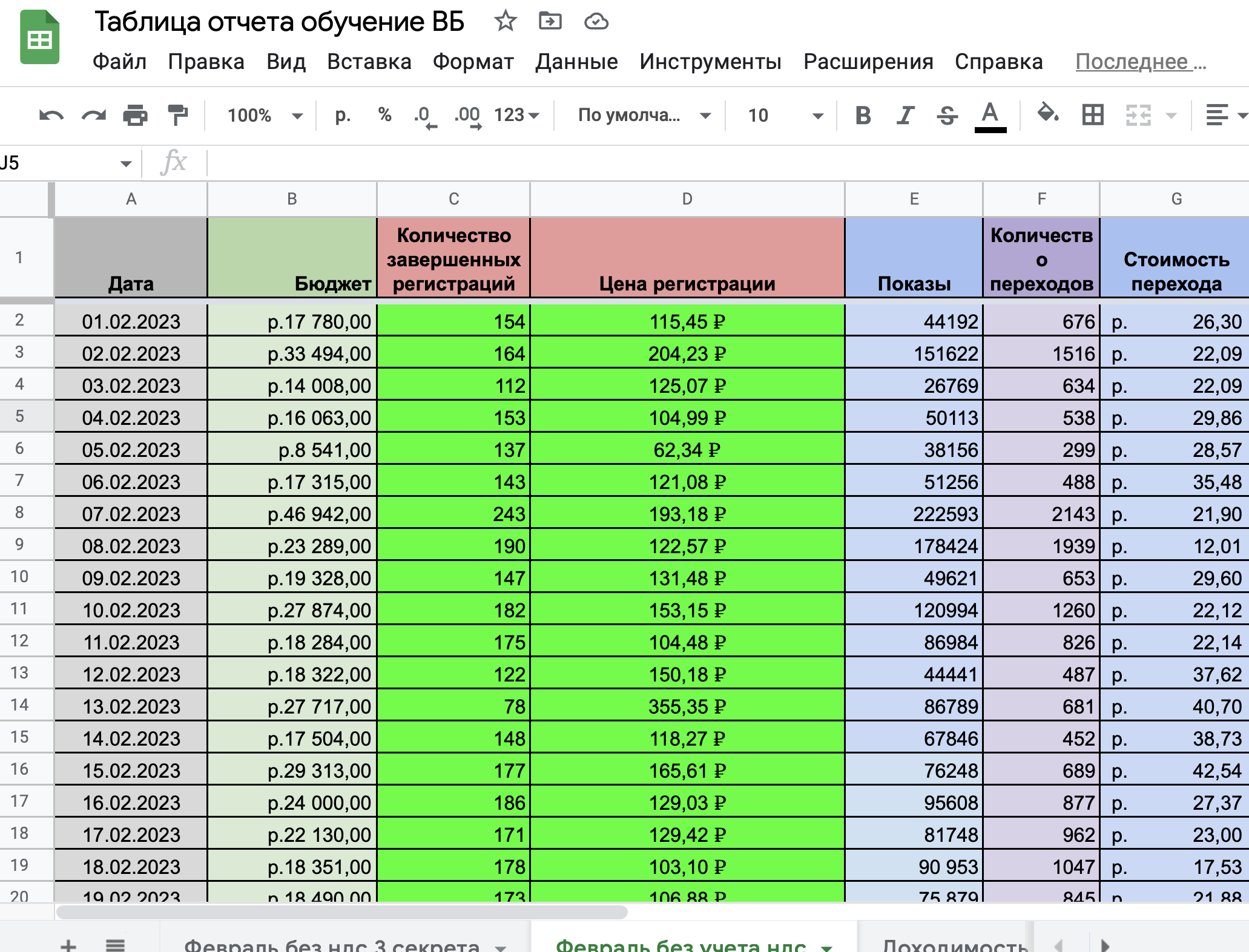Screen dimensions: 1249x952
Task: Click the merge cells icon
Action: 1138,115
